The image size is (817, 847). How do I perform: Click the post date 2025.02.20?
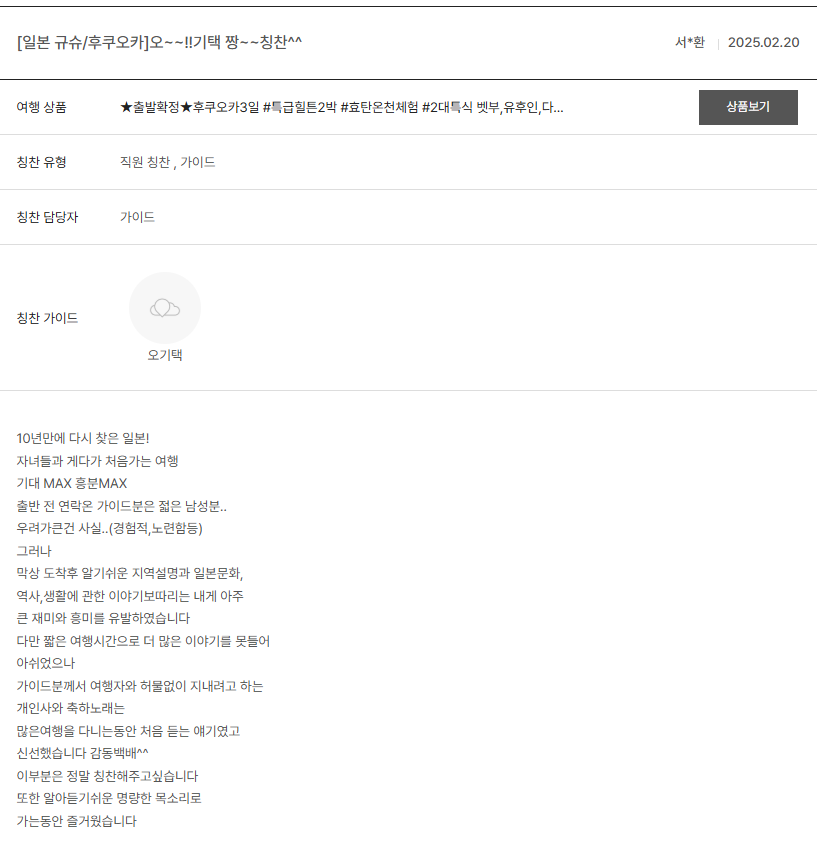pyautogui.click(x=764, y=42)
